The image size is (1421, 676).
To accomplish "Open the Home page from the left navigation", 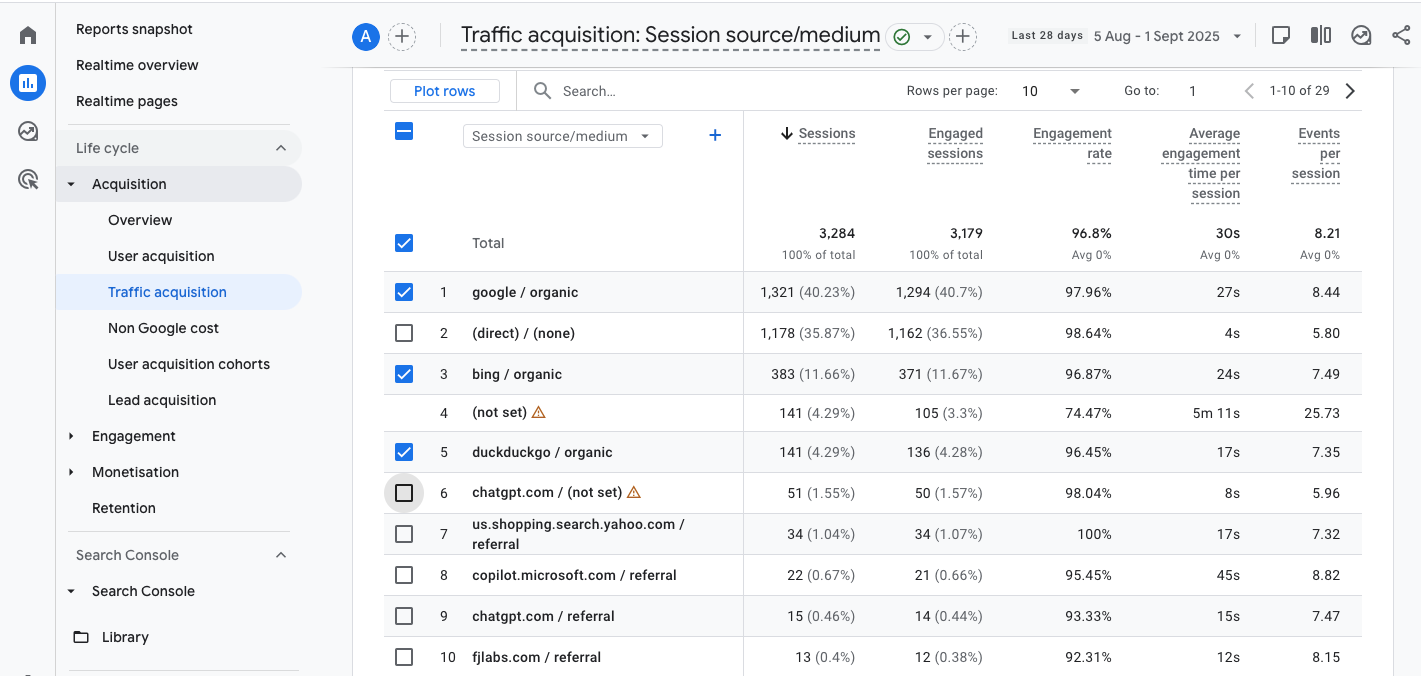I will (x=27, y=34).
